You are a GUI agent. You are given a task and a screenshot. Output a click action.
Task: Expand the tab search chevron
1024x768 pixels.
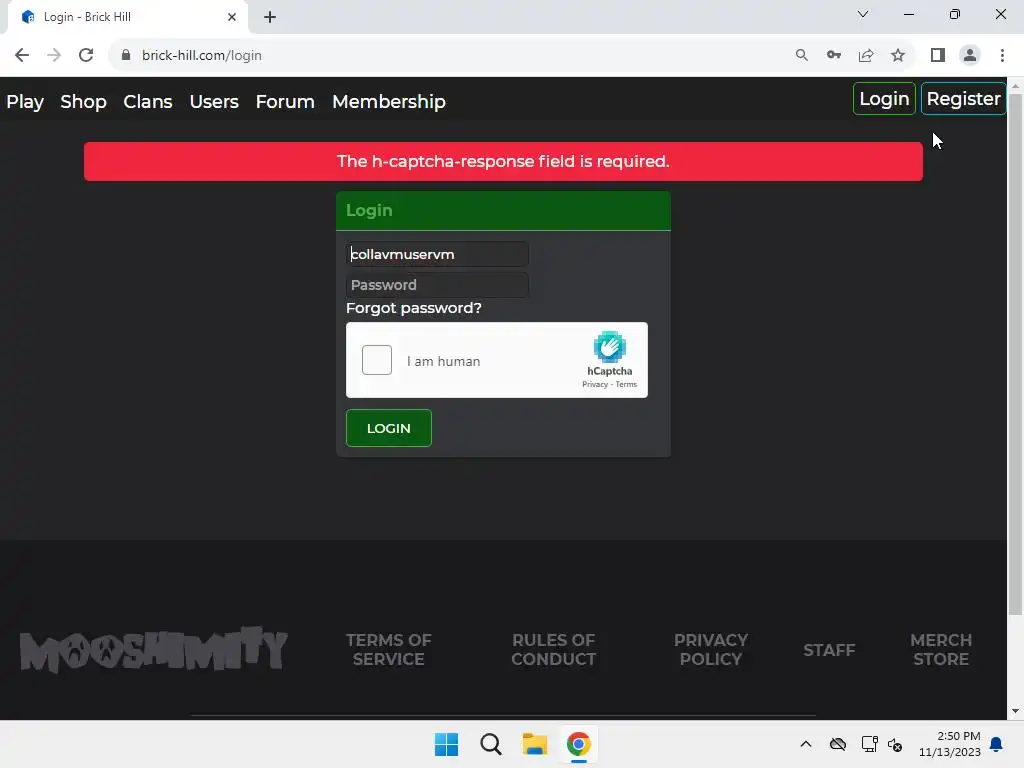pos(863,14)
